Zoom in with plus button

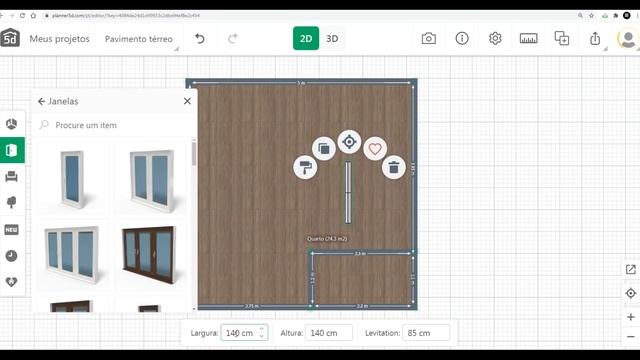point(631,317)
